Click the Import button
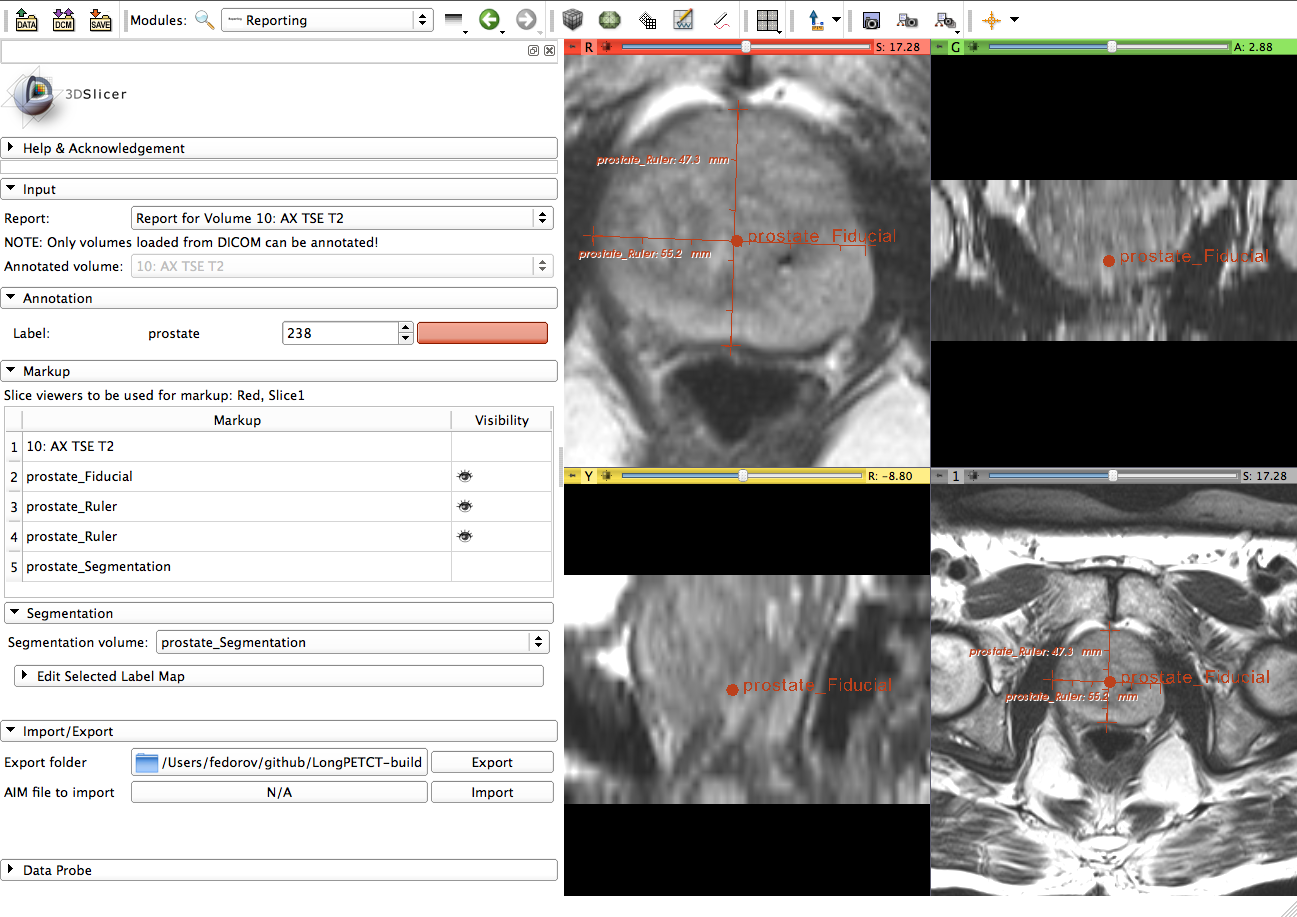1297x917 pixels. 492,792
